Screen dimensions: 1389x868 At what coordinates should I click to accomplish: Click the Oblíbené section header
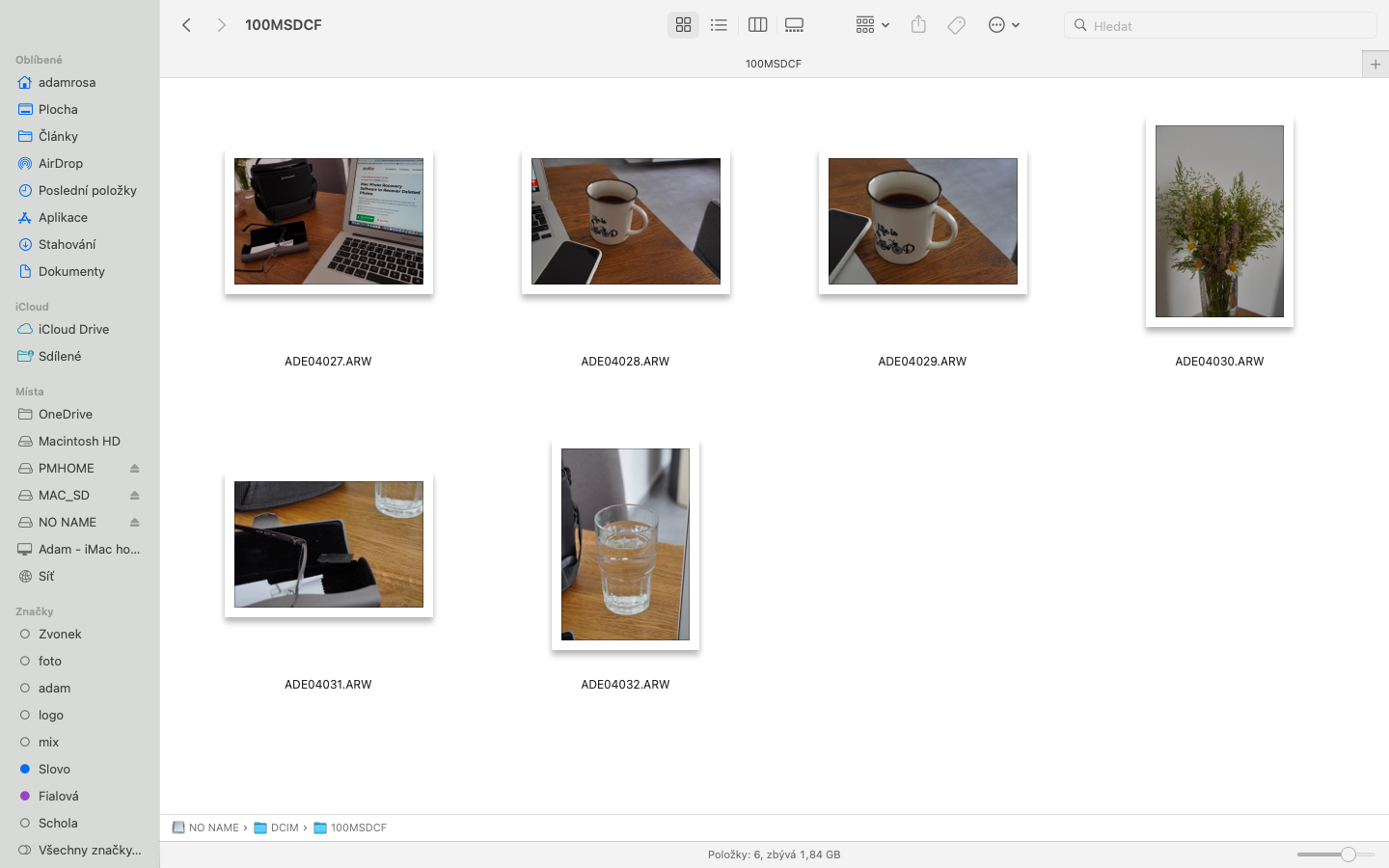[39, 60]
